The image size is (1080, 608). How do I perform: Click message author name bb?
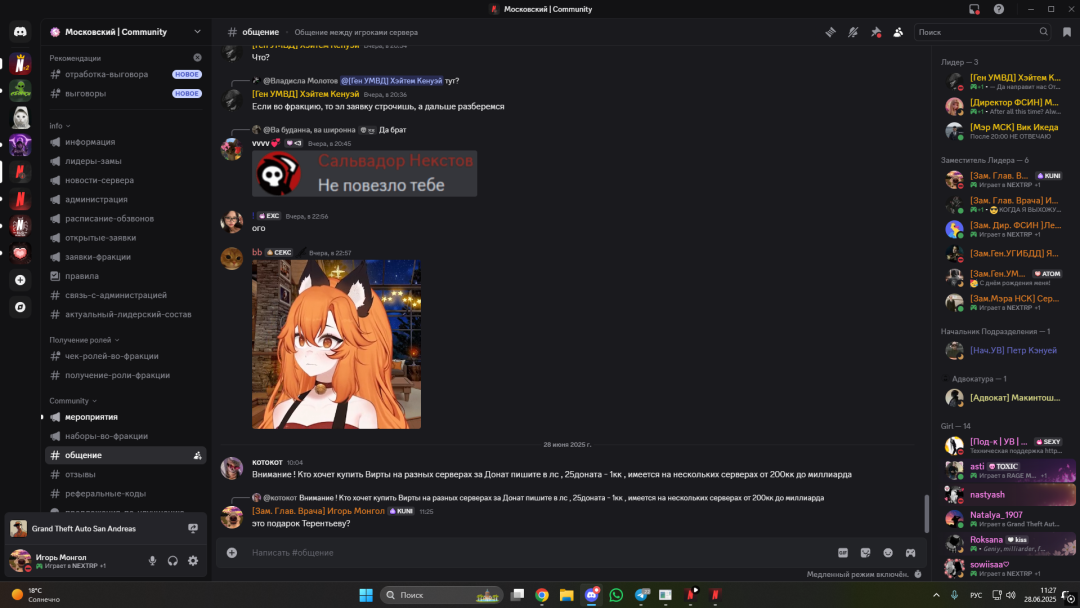pos(257,252)
